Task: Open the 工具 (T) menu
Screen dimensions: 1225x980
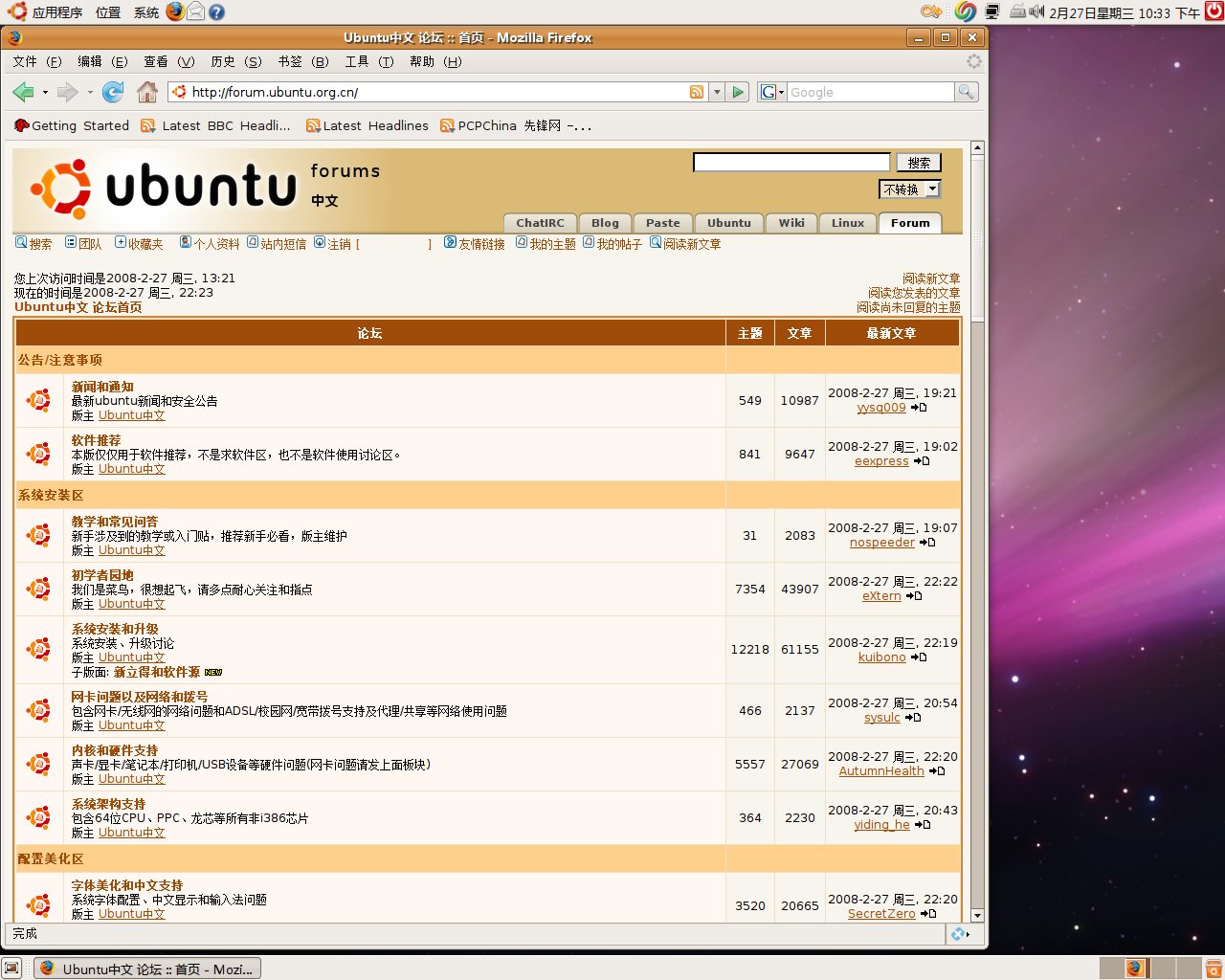Action: pyautogui.click(x=369, y=61)
